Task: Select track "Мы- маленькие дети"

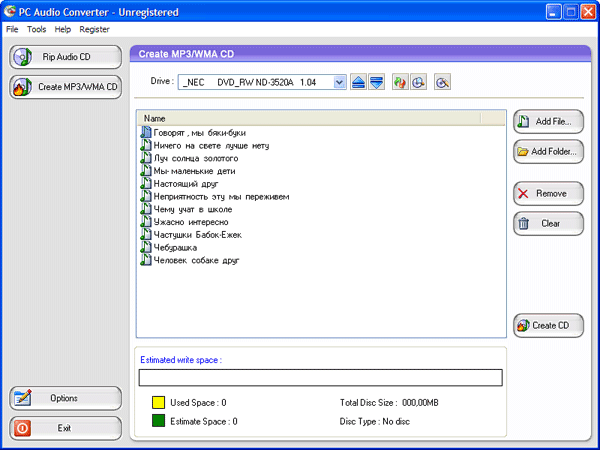Action: point(188,171)
